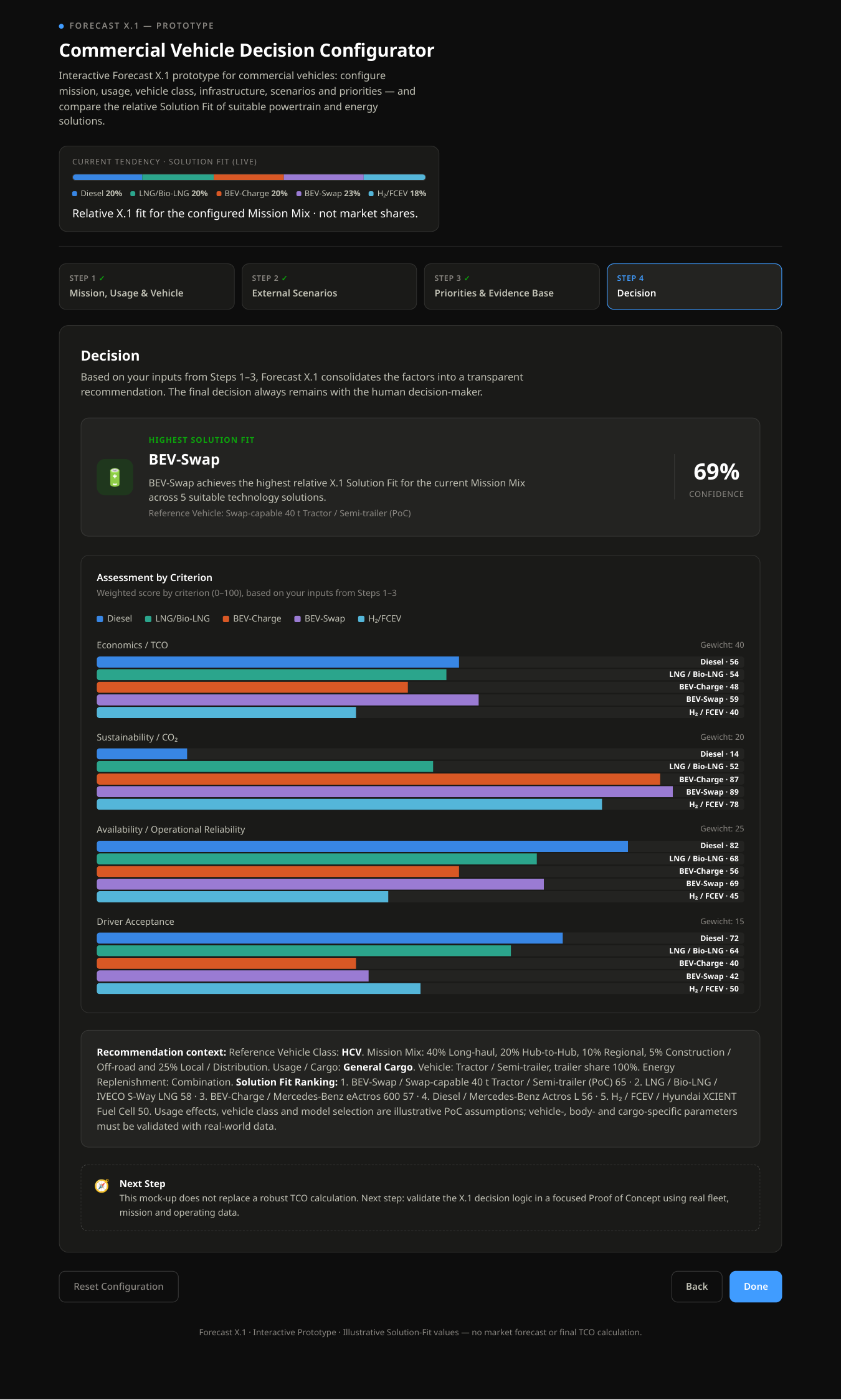Screen dimensions: 841x1400
Task: Click the Diesel 20% swatch in Current Tendency
Action: pyautogui.click(x=75, y=194)
